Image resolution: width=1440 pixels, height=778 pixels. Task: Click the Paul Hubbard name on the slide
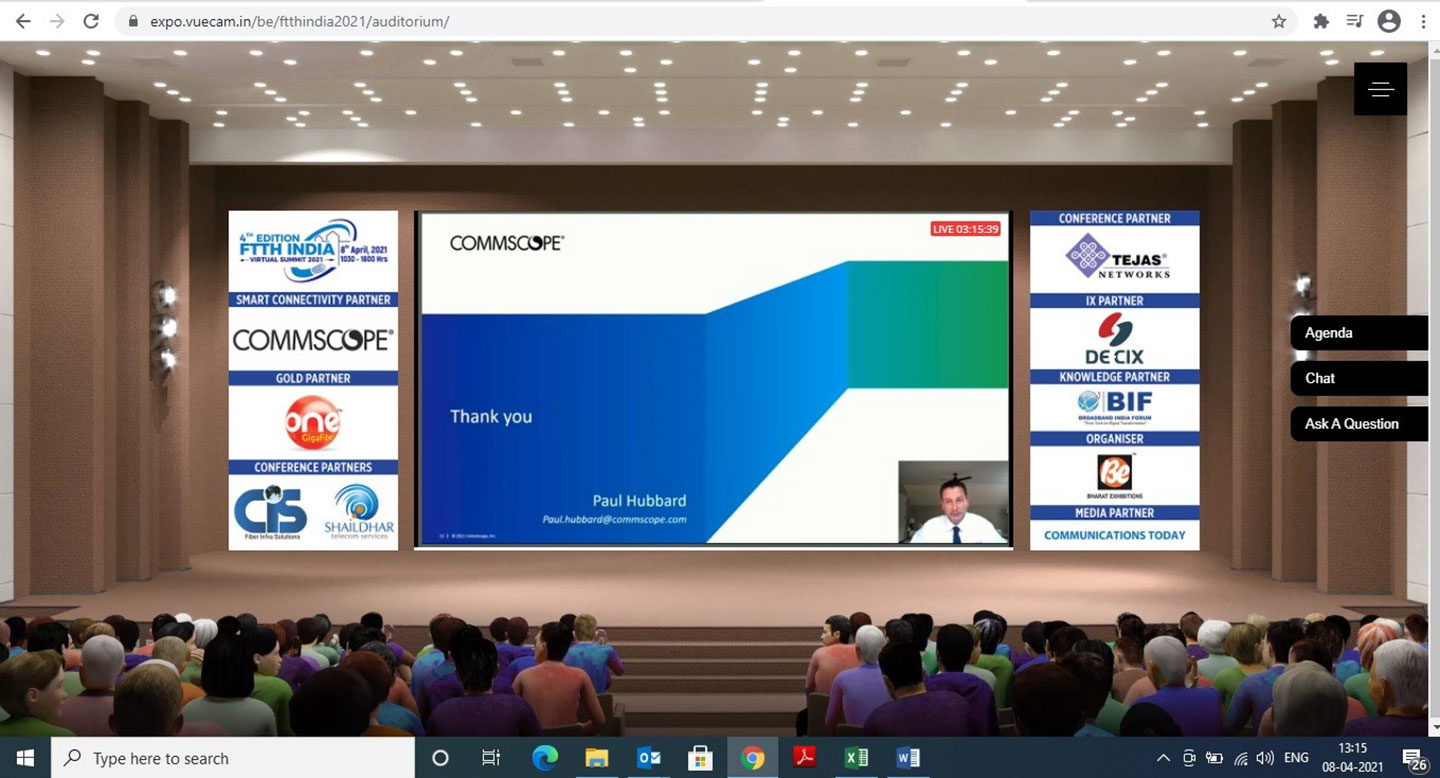point(638,500)
